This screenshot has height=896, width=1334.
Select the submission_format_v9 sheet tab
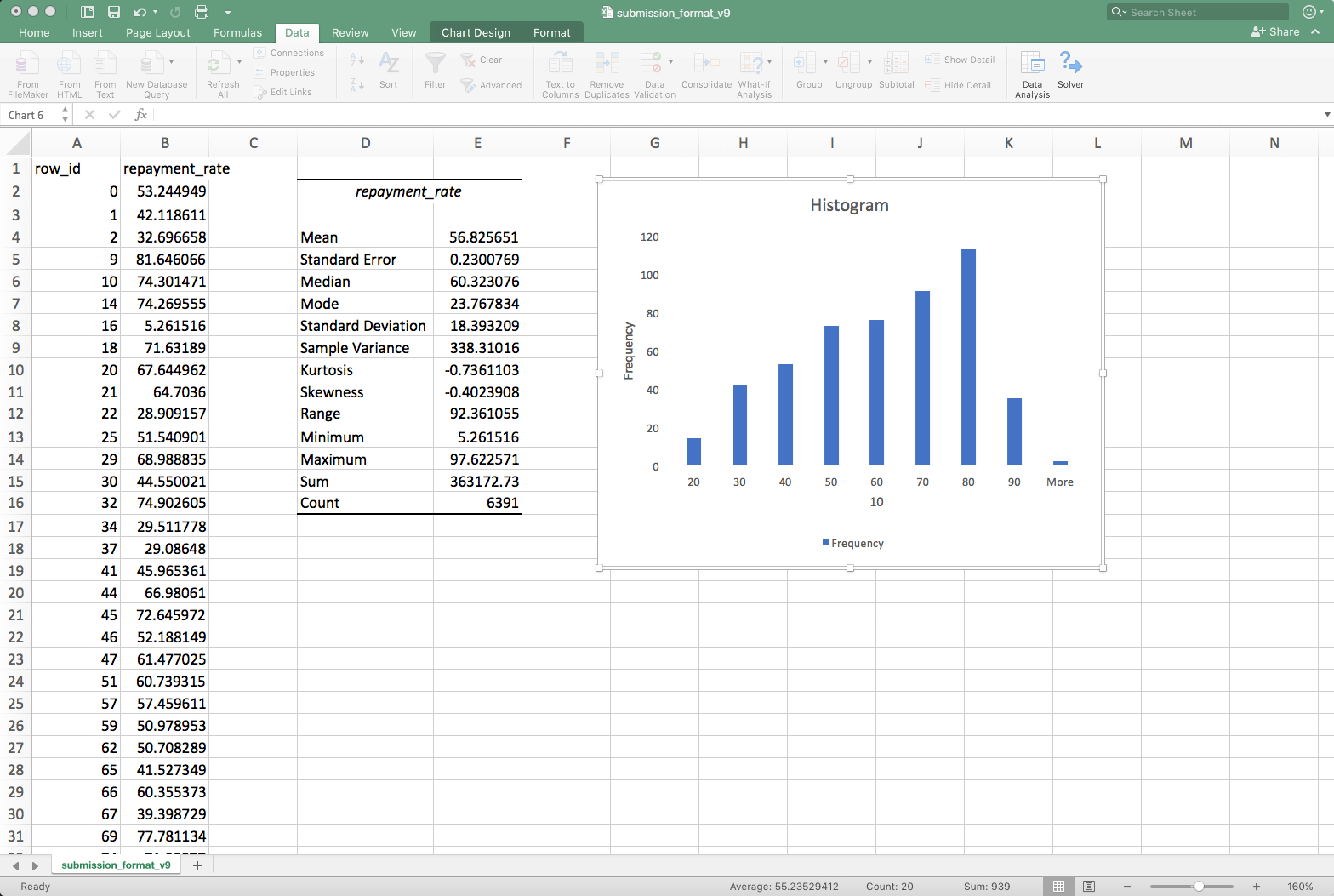coord(116,865)
